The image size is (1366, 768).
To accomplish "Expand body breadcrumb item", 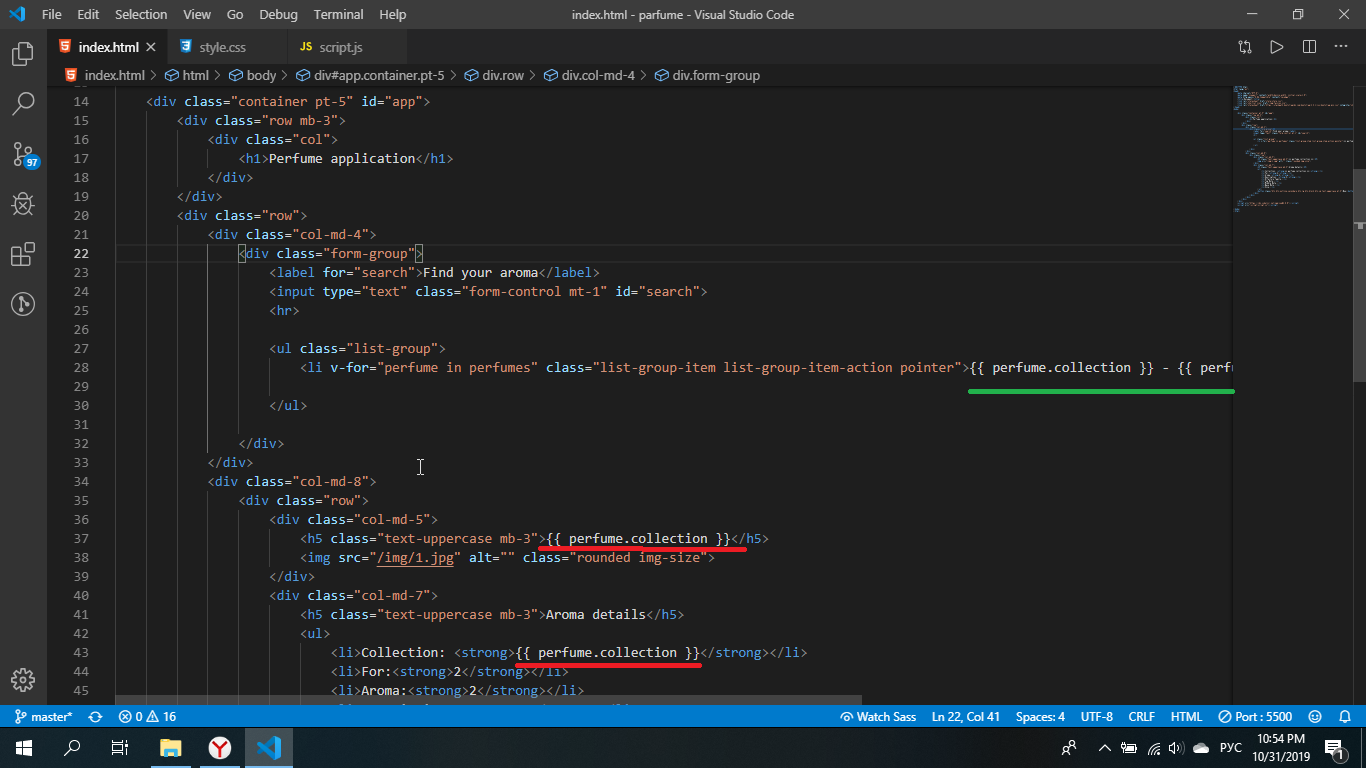I will [253, 75].
